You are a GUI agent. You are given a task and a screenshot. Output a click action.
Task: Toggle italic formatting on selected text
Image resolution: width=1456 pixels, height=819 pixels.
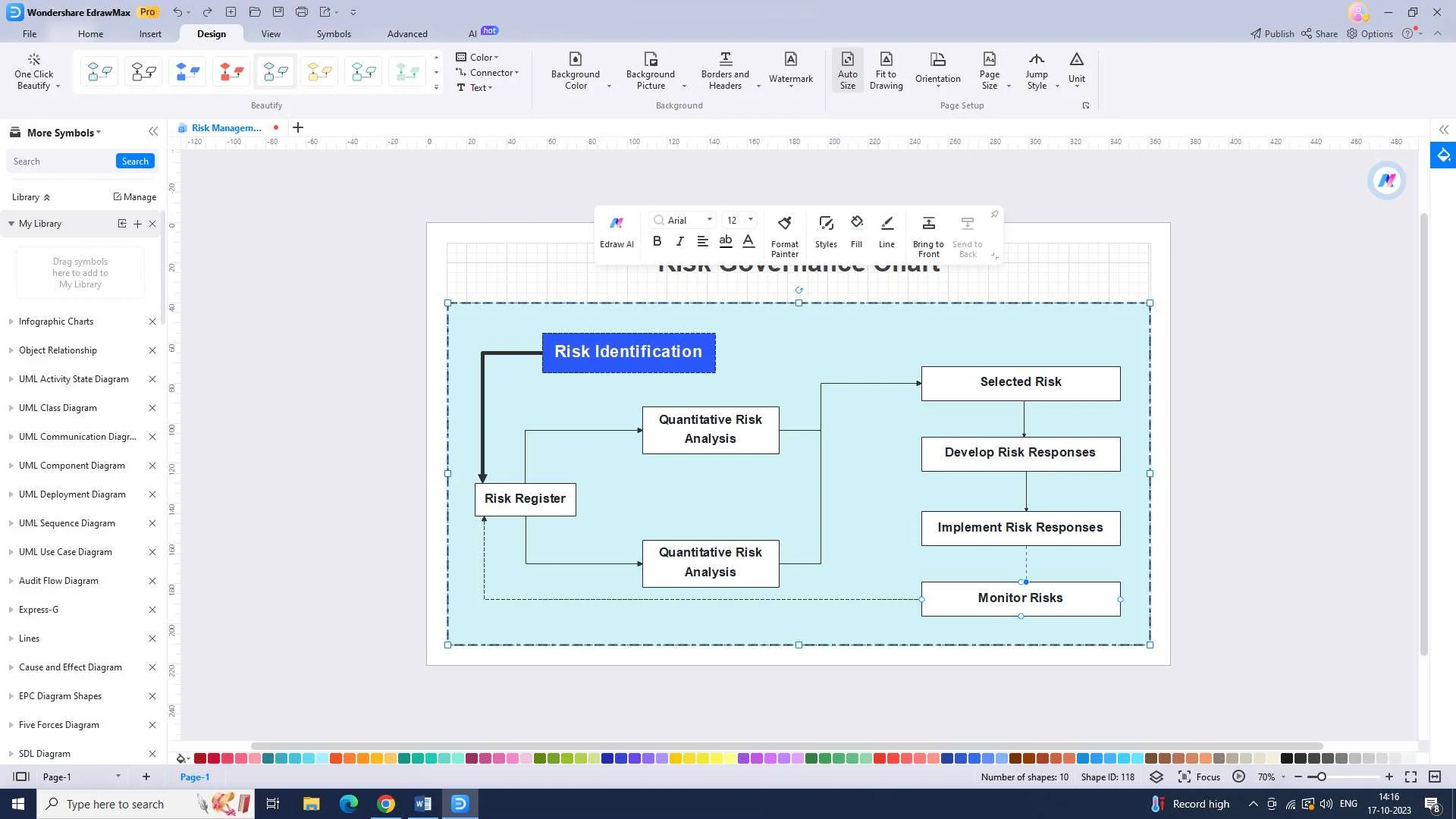click(680, 244)
